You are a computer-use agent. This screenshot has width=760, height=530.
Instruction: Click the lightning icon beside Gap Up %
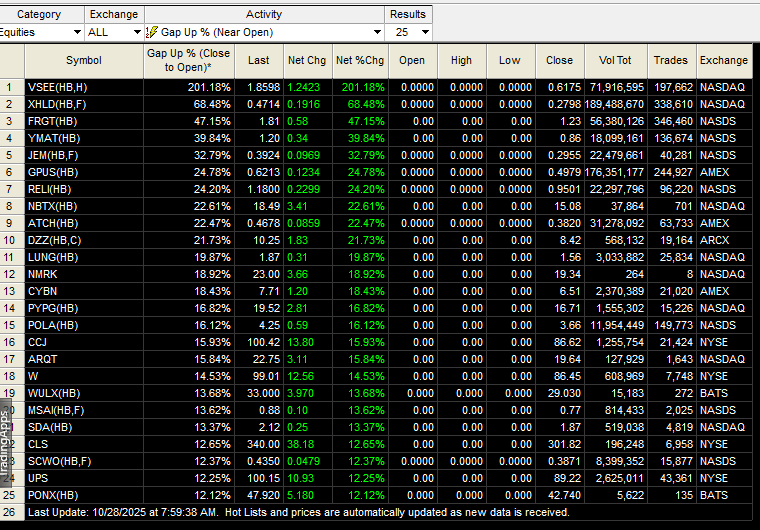pyautogui.click(x=152, y=32)
